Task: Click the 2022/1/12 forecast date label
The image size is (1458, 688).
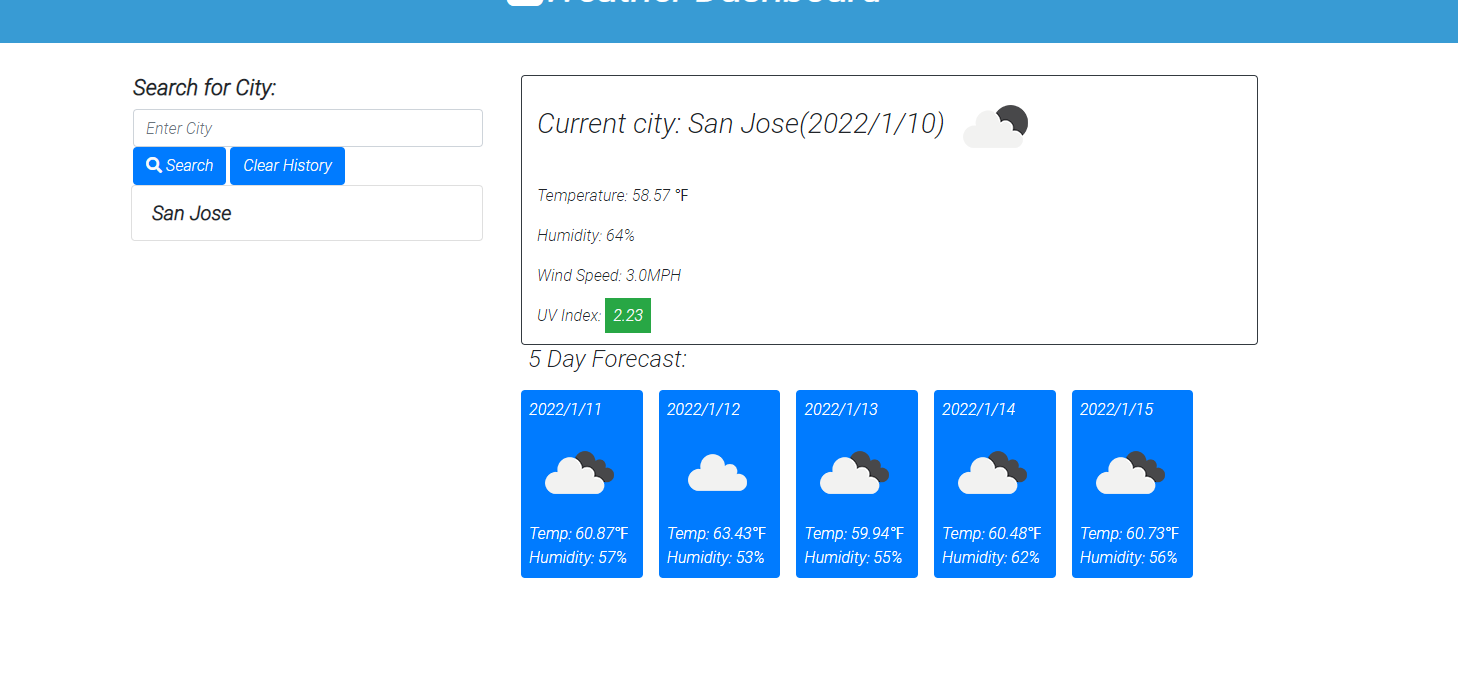Action: [702, 409]
